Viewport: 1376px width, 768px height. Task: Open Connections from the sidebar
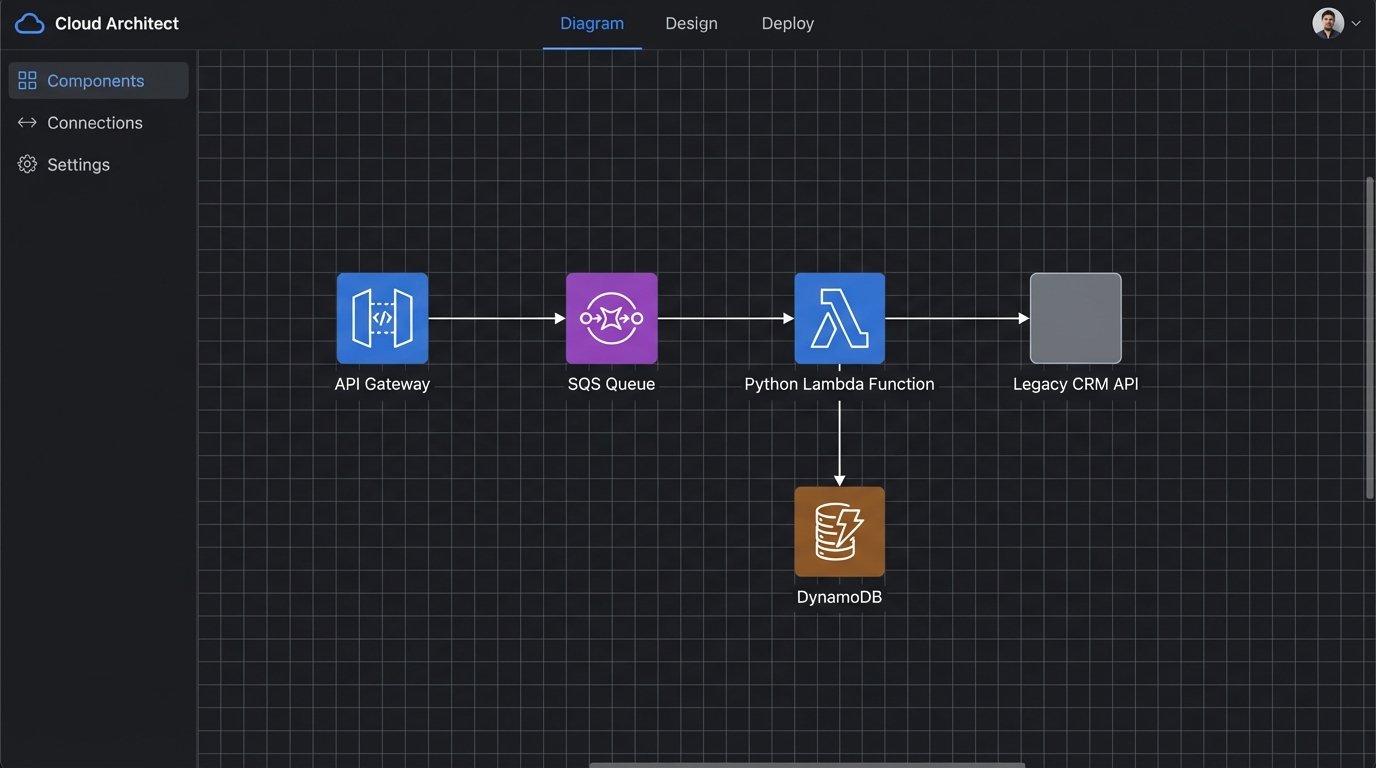click(x=94, y=122)
